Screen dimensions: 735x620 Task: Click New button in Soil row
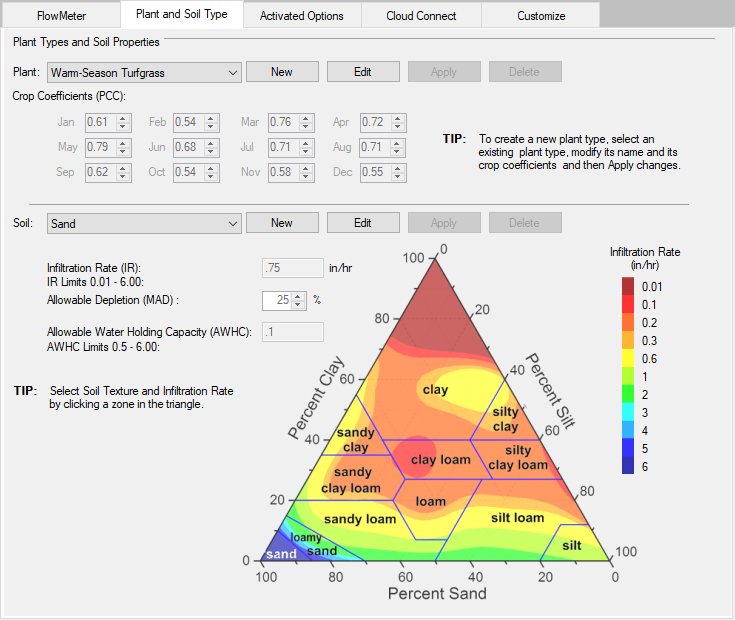[282, 223]
